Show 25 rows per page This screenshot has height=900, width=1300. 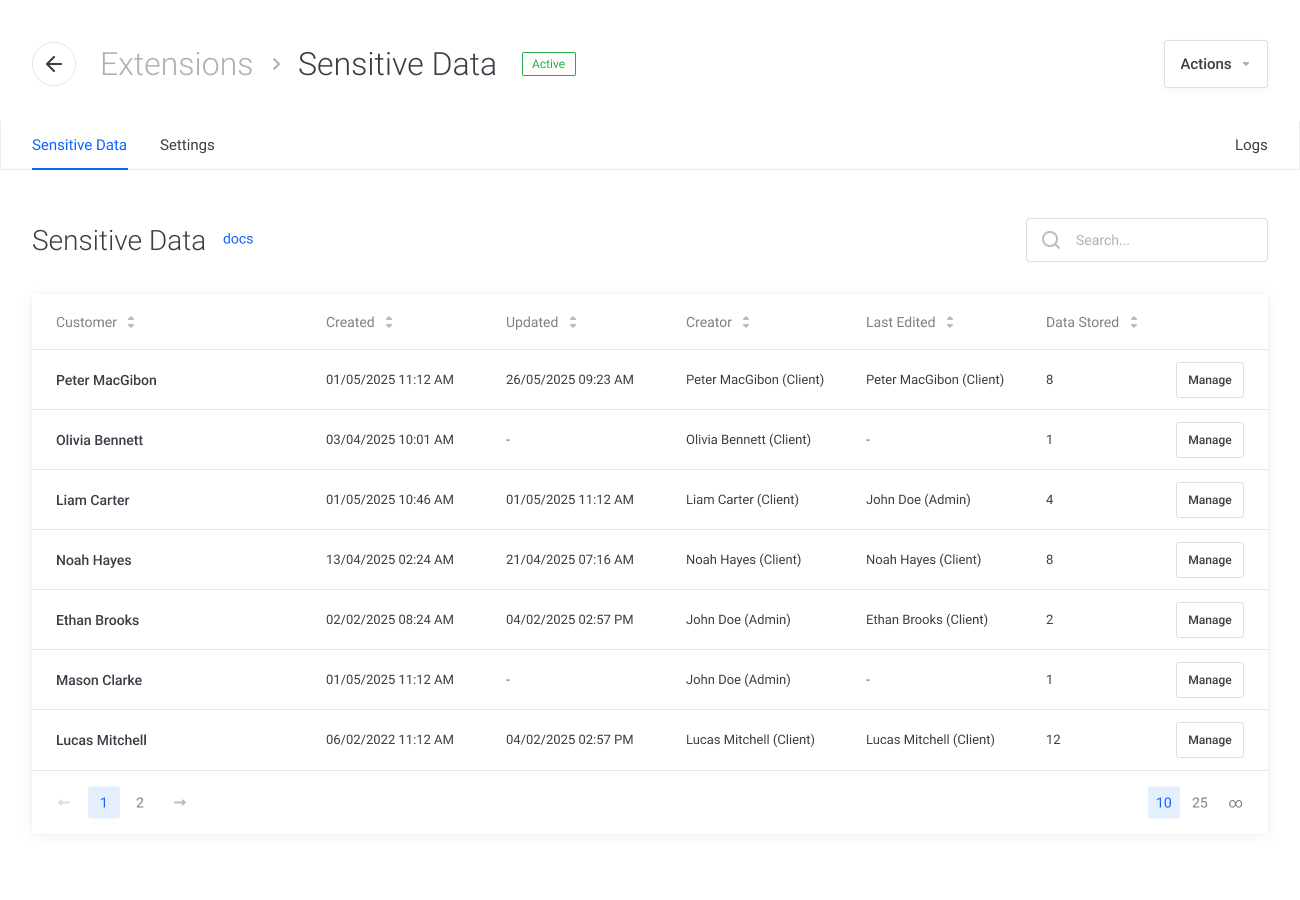pos(1200,802)
